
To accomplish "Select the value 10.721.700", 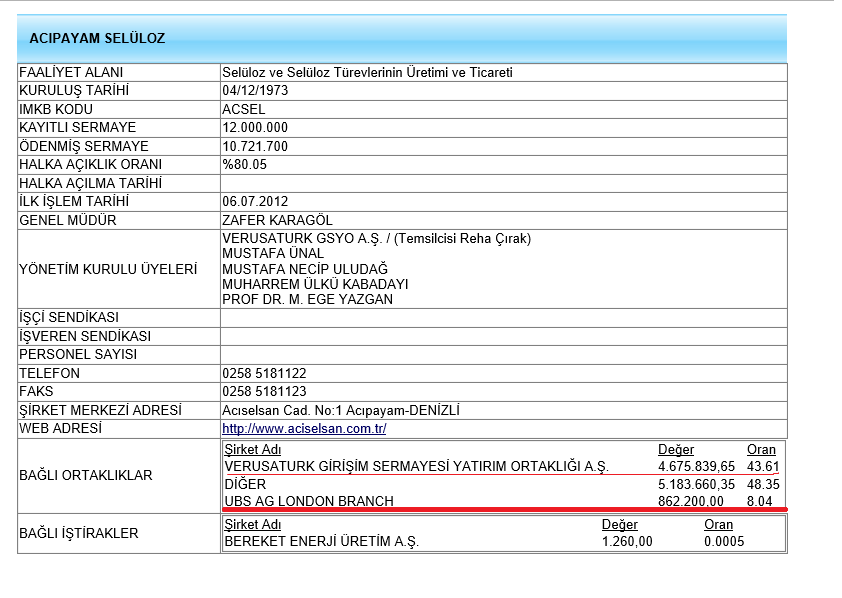I will coord(255,147).
